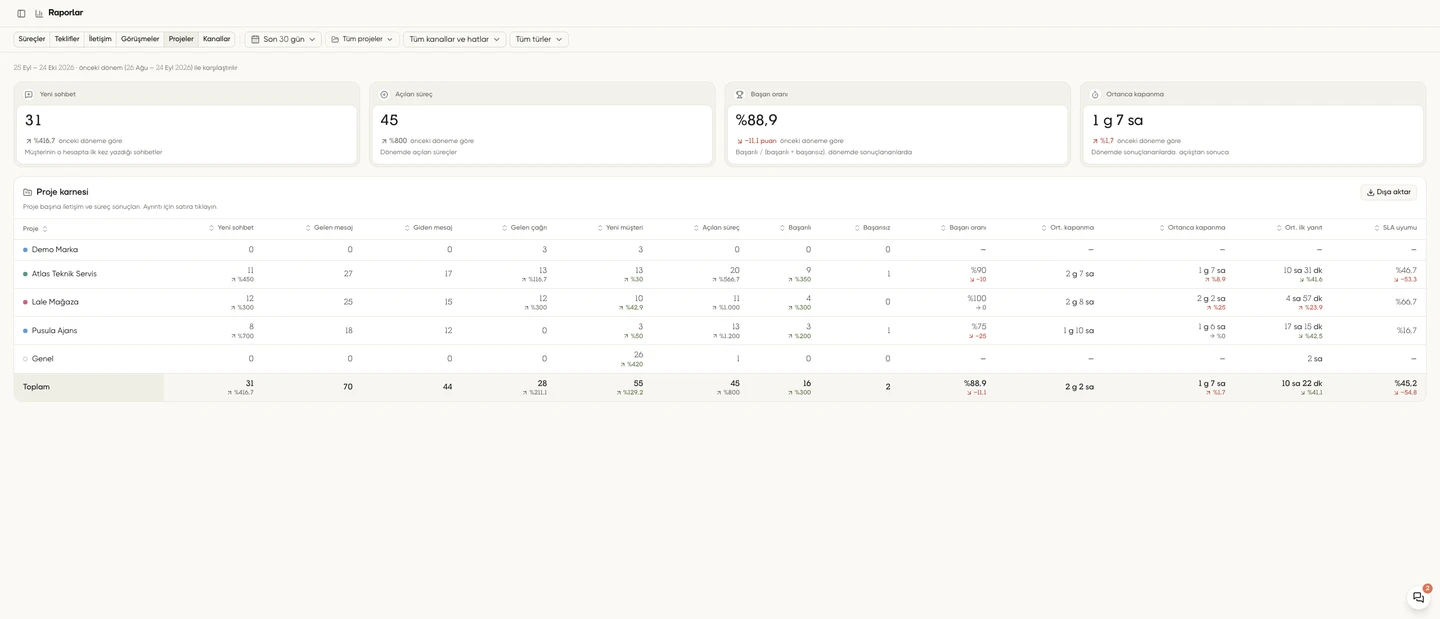Click the Raporlar chart icon
Viewport: 1440px width, 619px height.
tap(39, 13)
